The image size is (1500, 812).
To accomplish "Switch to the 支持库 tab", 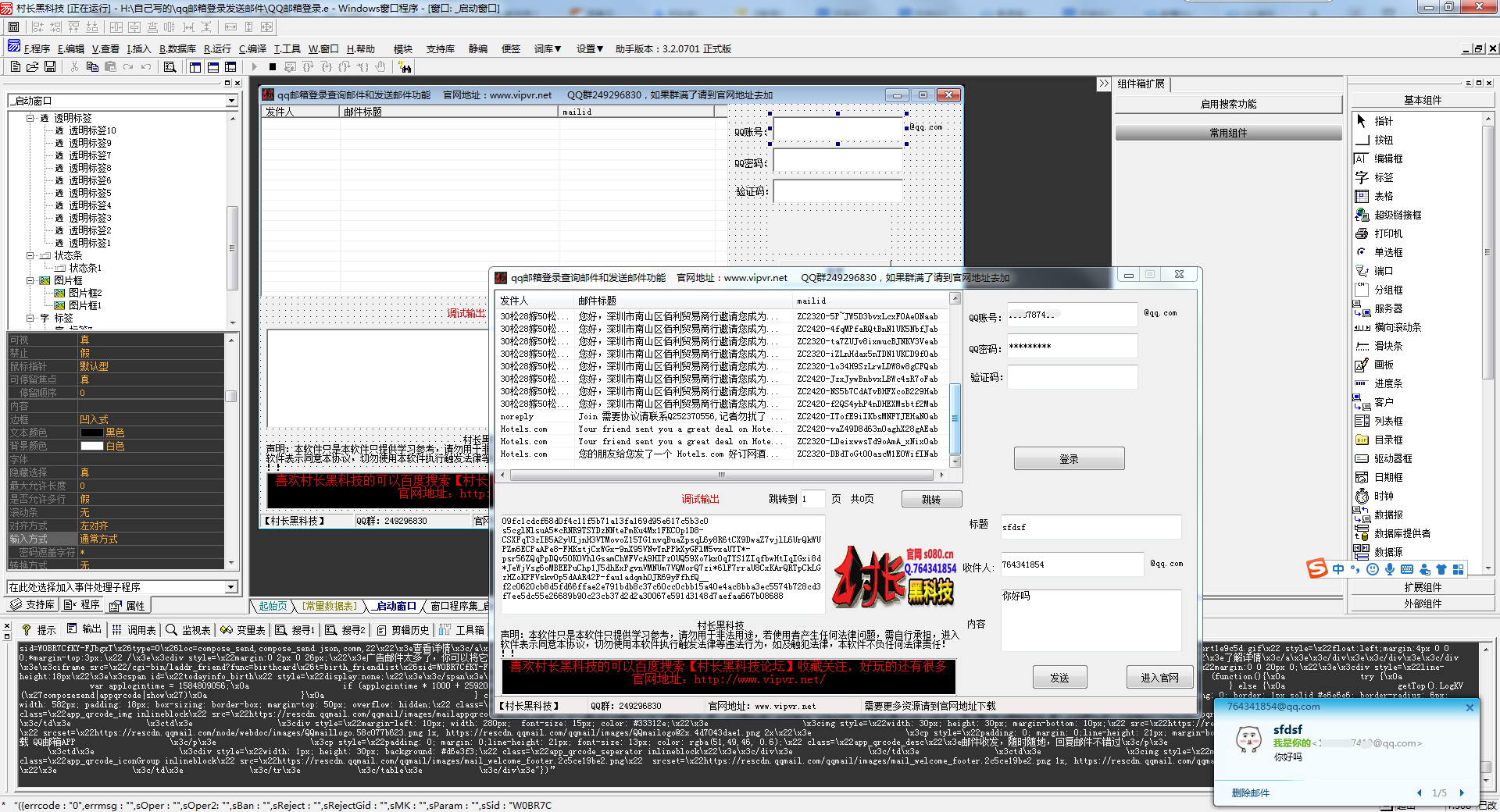I will click(33, 604).
